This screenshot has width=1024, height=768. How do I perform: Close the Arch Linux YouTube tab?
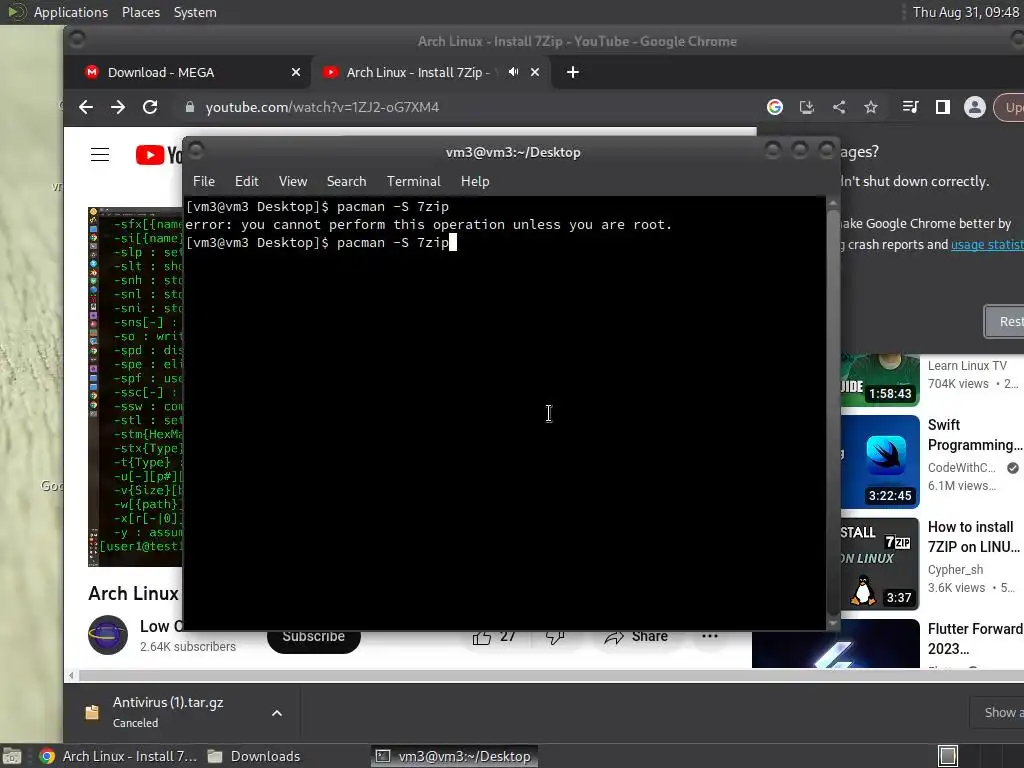click(535, 72)
